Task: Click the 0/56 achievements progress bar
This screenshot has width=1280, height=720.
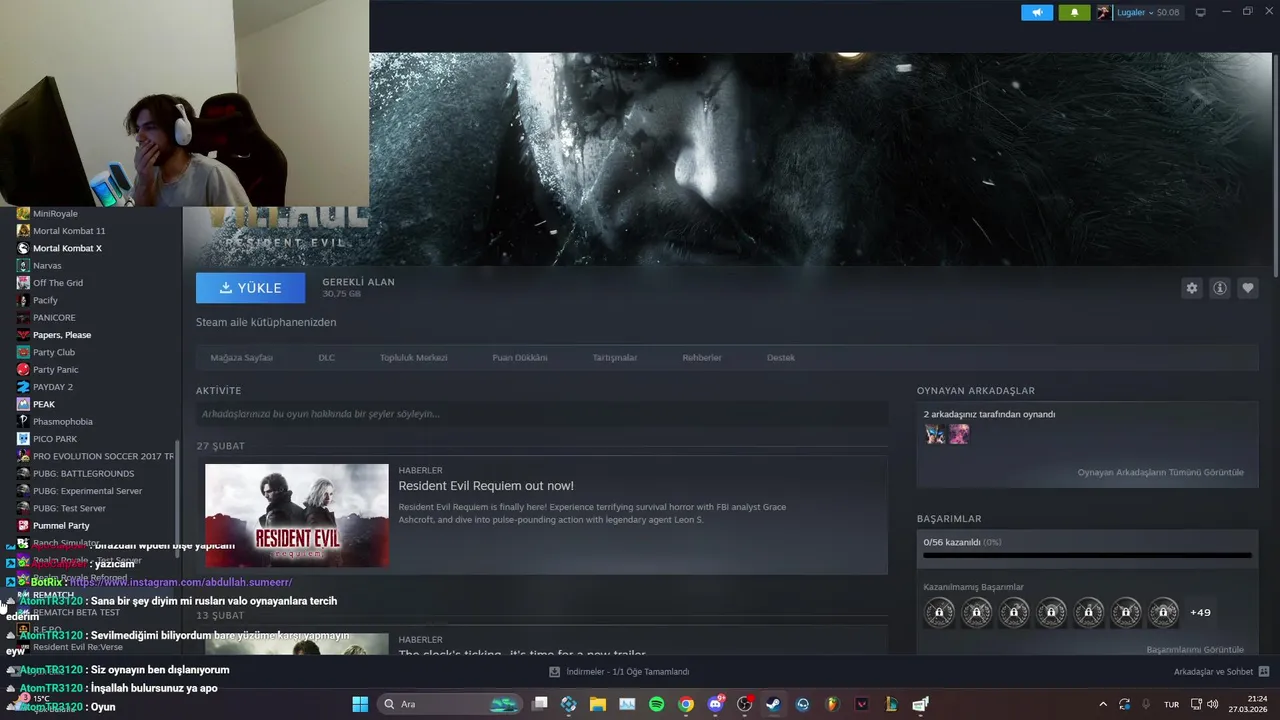Action: (1087, 555)
